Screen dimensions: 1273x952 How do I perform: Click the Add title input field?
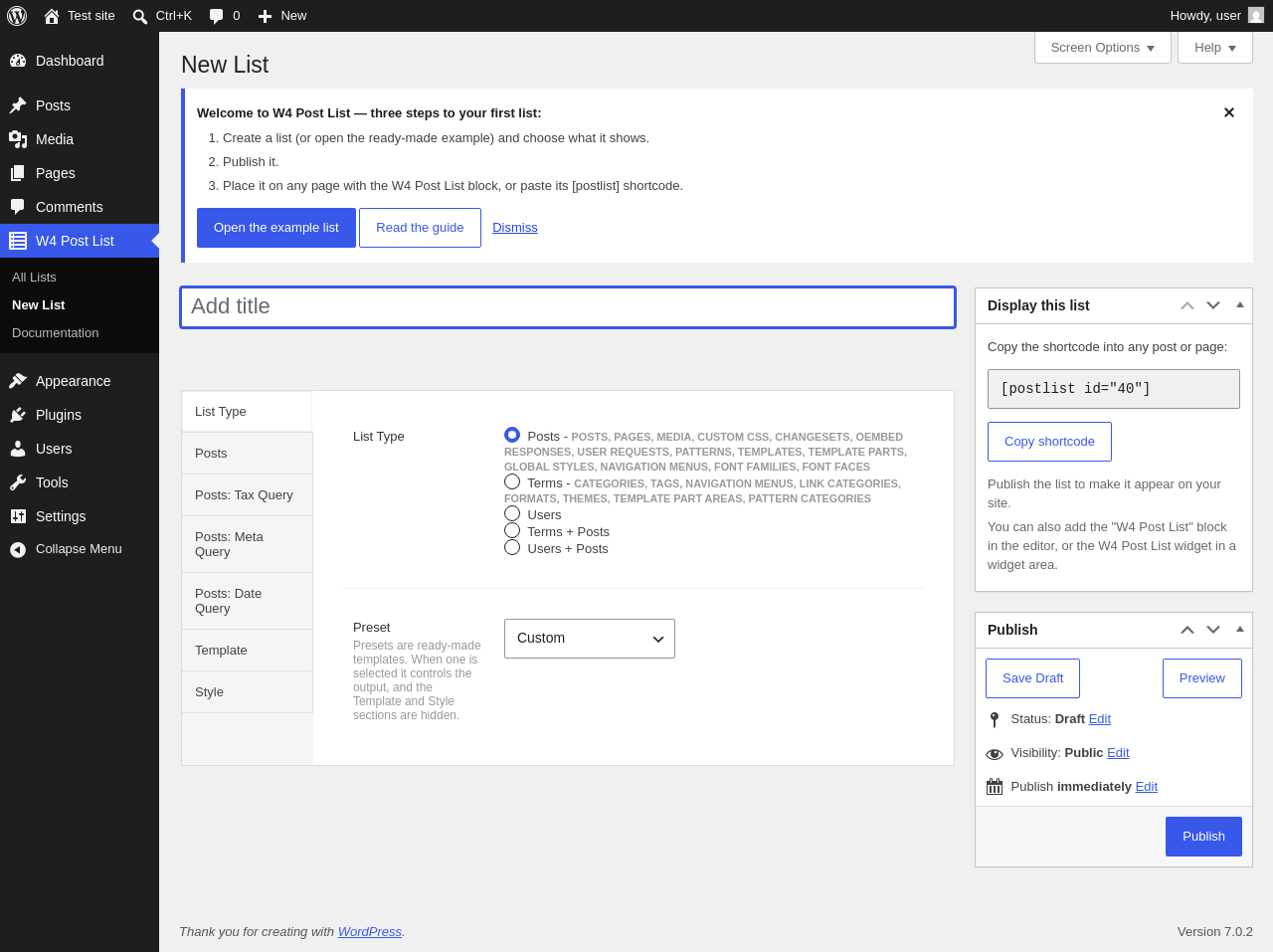pos(568,307)
